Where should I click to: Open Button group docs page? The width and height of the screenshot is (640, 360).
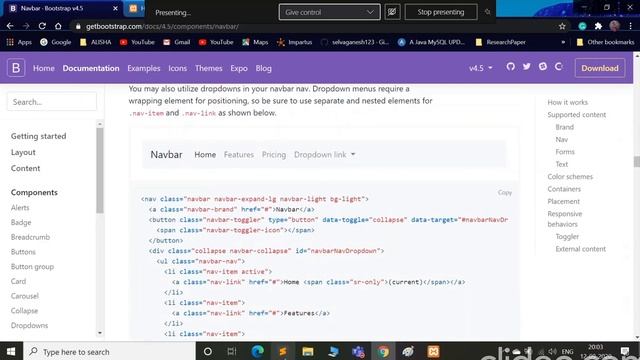click(x=32, y=267)
